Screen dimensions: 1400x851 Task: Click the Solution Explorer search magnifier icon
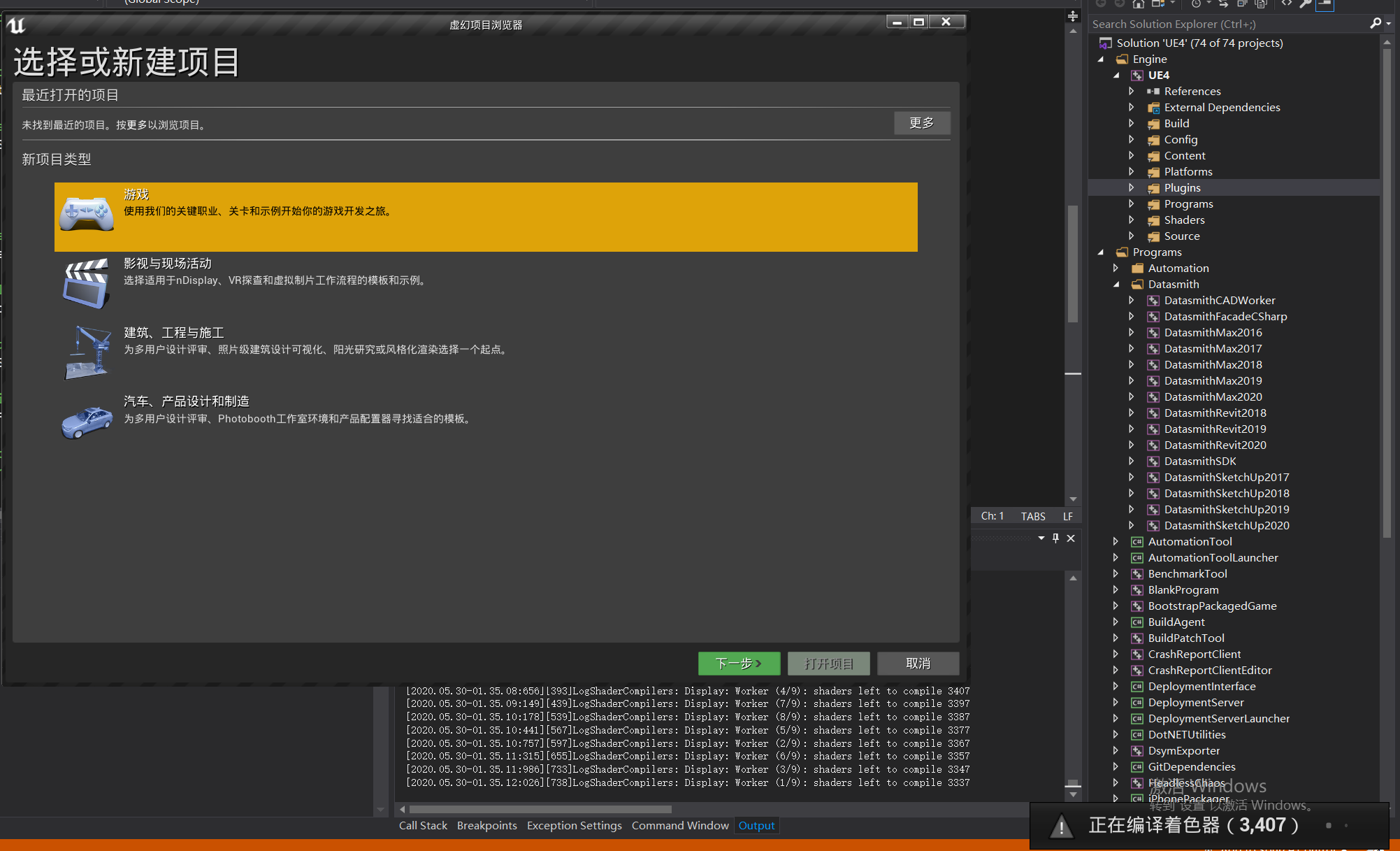click(x=1376, y=24)
